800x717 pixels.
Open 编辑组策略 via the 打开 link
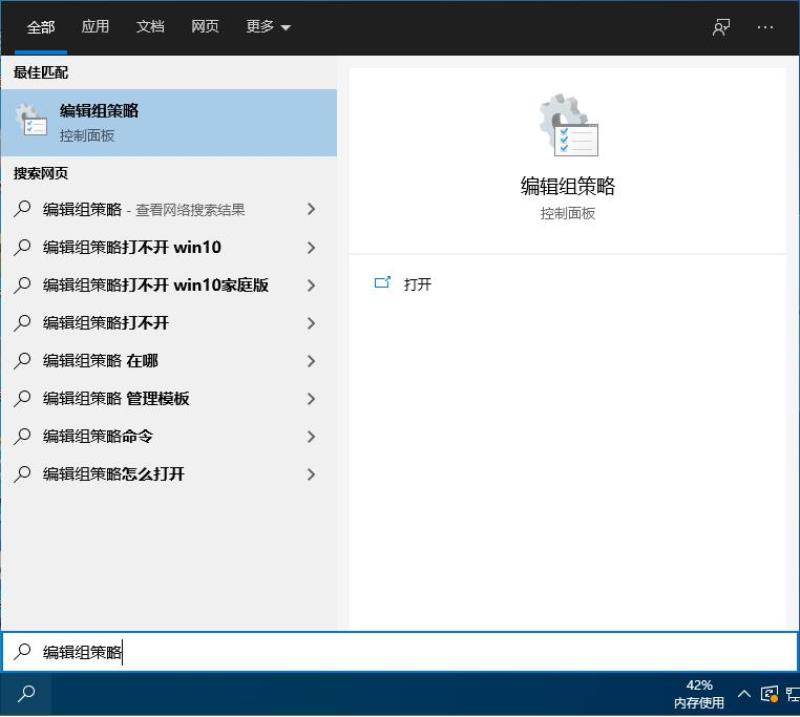(417, 284)
